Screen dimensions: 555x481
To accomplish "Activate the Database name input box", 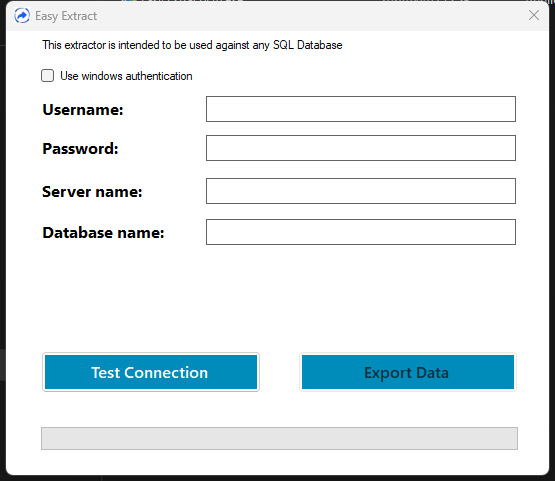I will (361, 232).
